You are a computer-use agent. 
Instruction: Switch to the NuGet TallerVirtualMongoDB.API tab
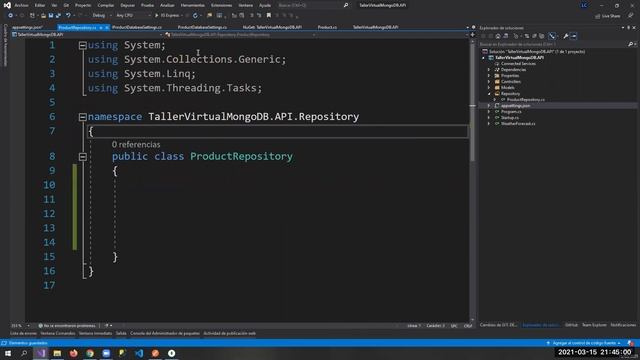tap(272, 27)
